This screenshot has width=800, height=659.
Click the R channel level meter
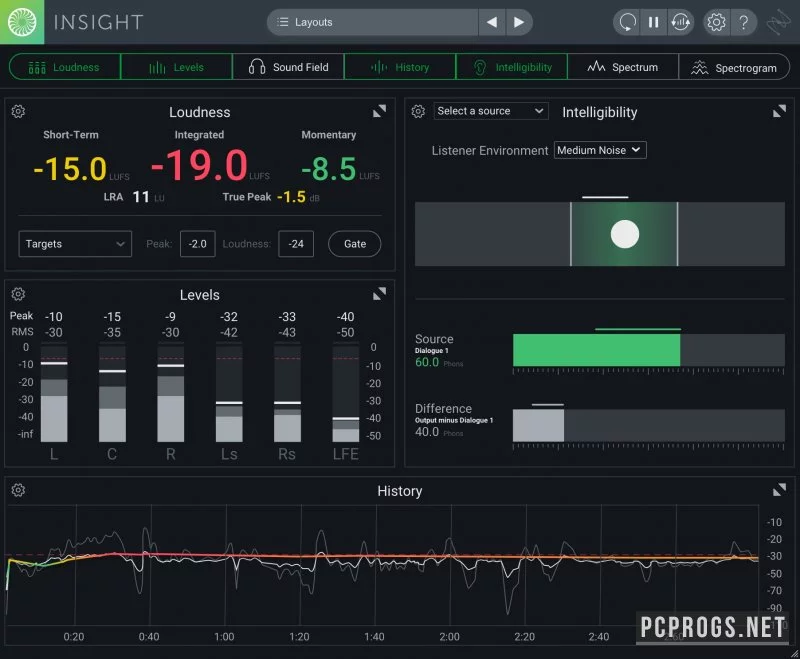click(x=170, y=393)
